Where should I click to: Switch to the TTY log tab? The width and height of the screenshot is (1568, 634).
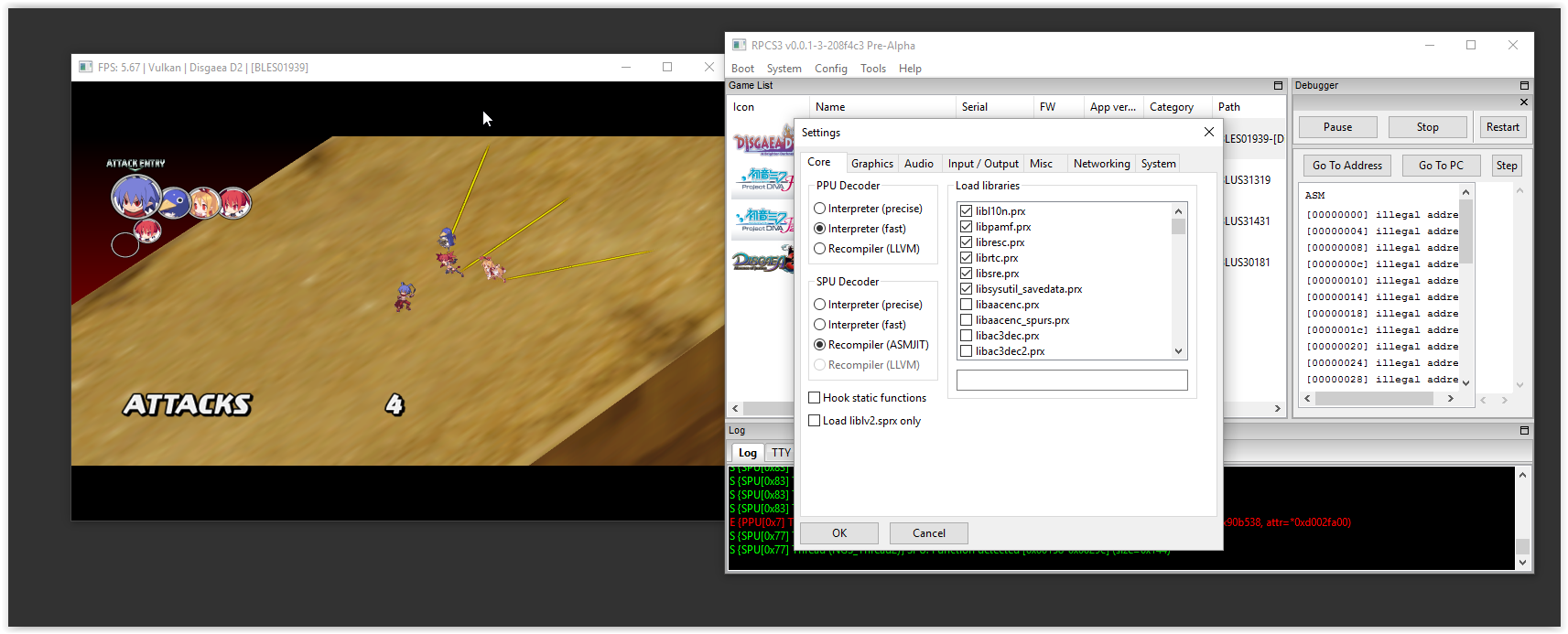(780, 453)
